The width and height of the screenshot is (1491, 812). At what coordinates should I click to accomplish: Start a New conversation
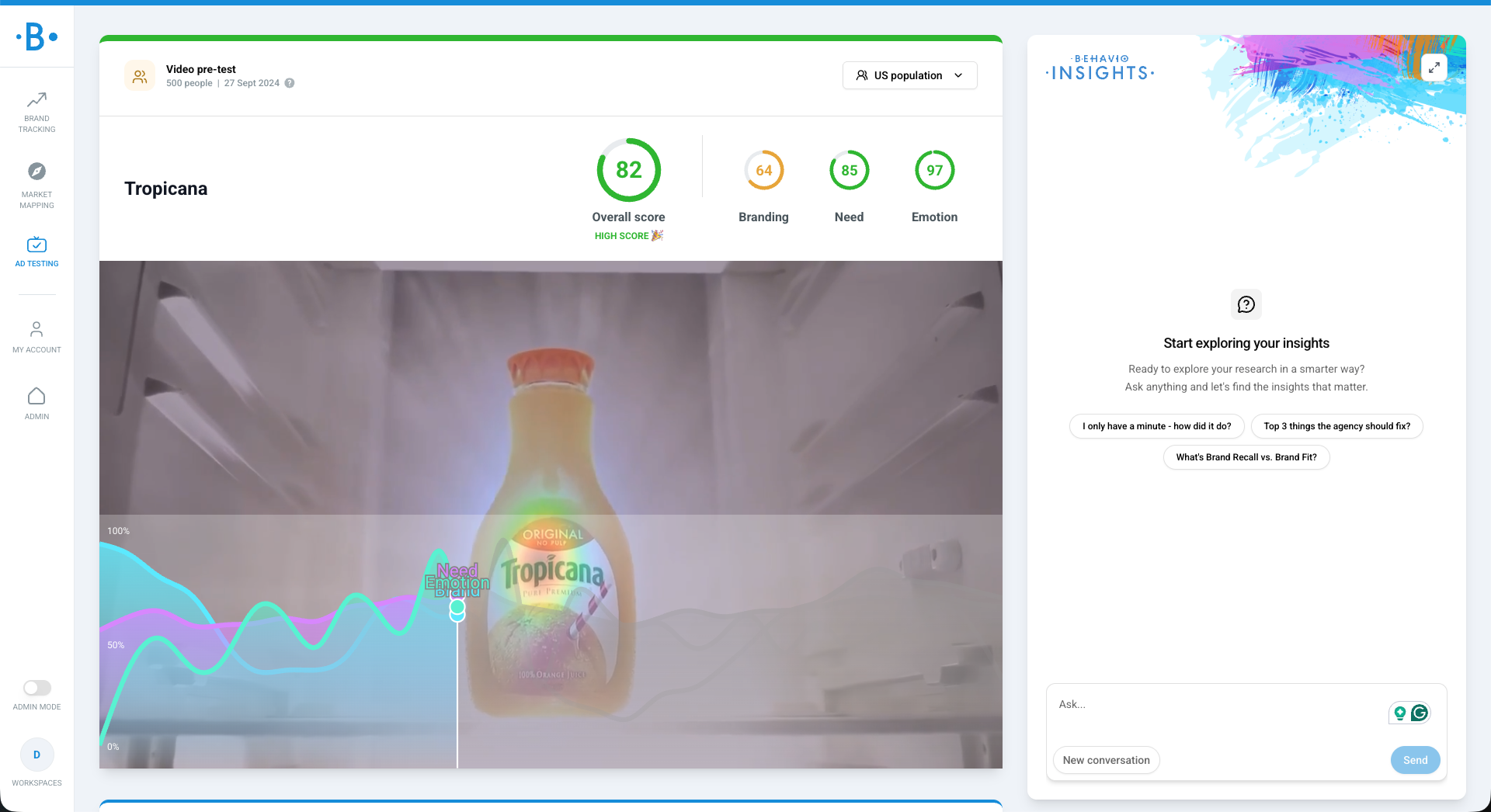pyautogui.click(x=1106, y=760)
